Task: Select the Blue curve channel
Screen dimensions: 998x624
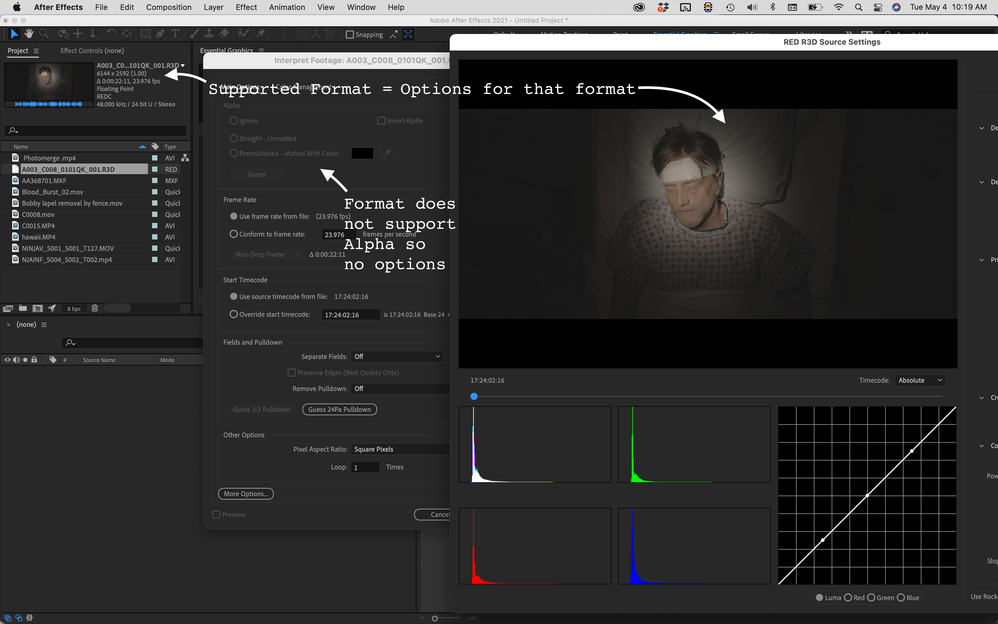Action: 901,597
